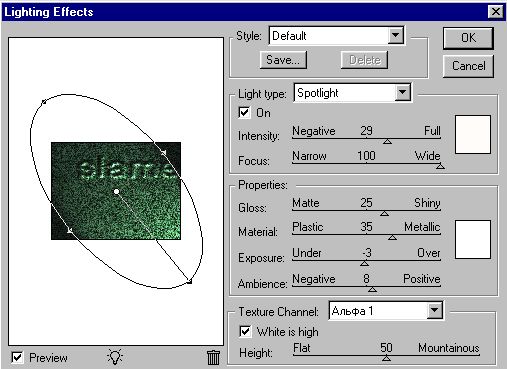Click the Ambience slider thumb
Image resolution: width=507 pixels, height=369 pixels.
(372, 289)
